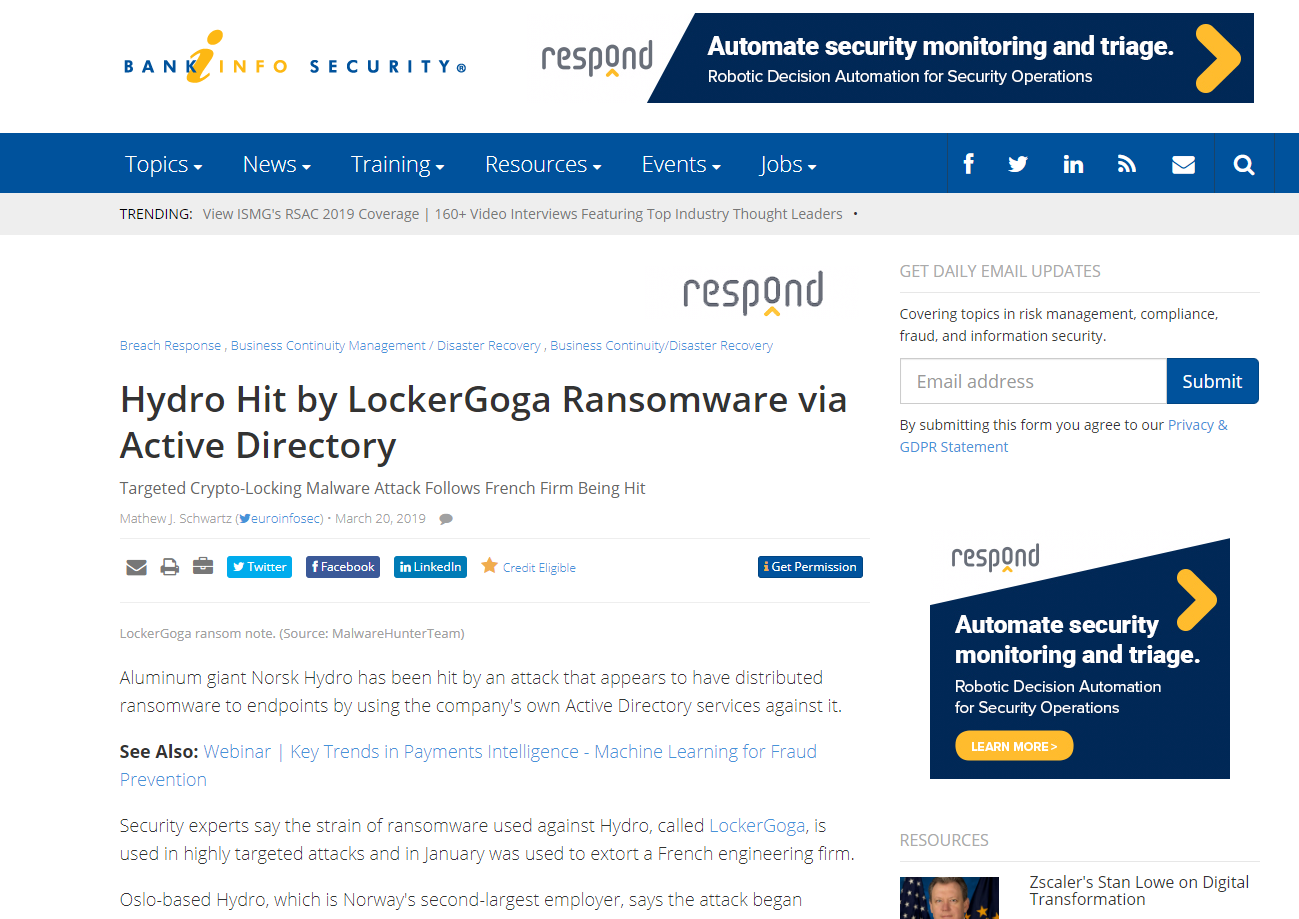Click the Submit button for email updates
The image size is (1299, 919).
point(1212,381)
